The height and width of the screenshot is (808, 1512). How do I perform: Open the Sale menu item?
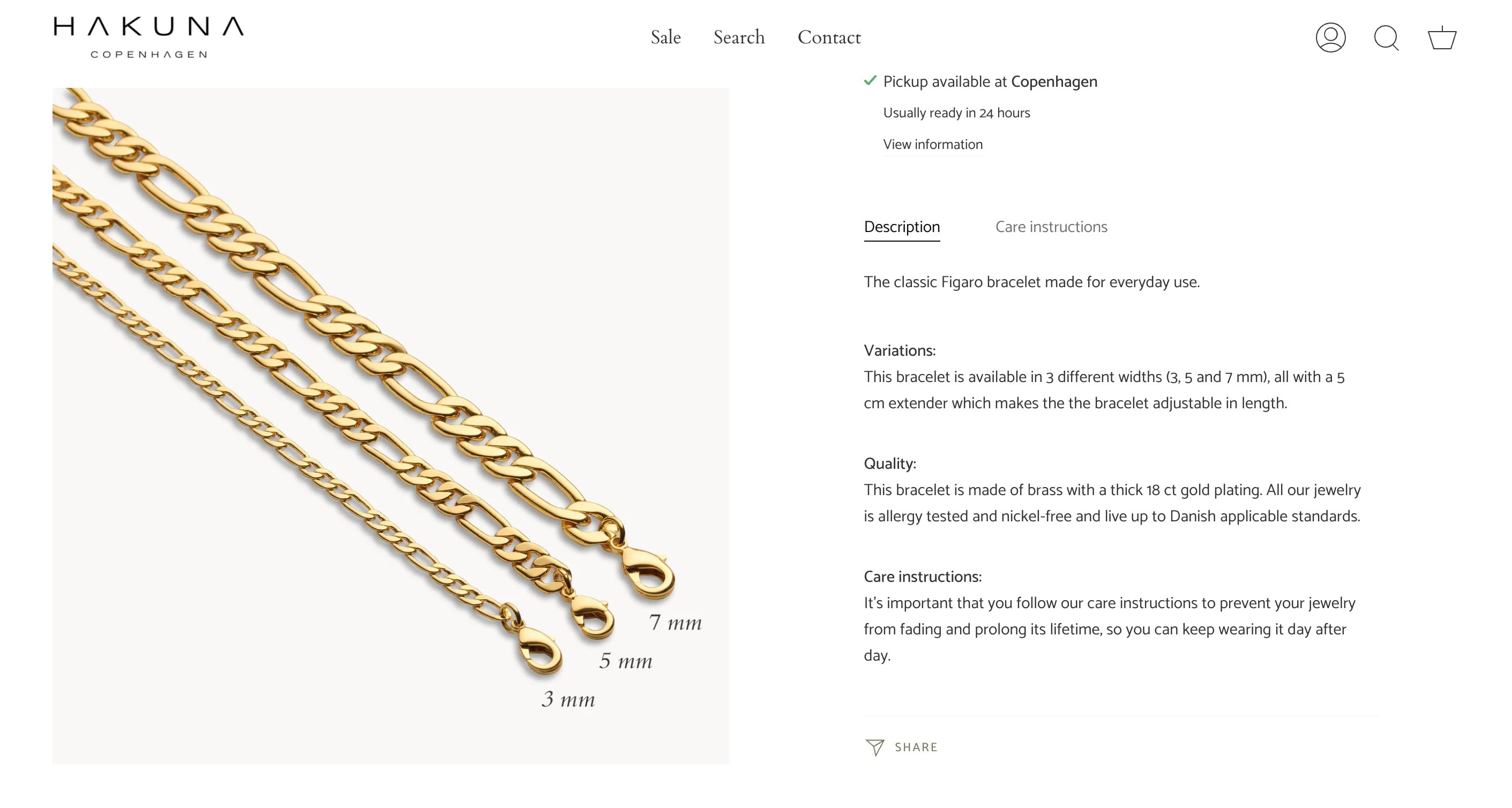point(665,38)
